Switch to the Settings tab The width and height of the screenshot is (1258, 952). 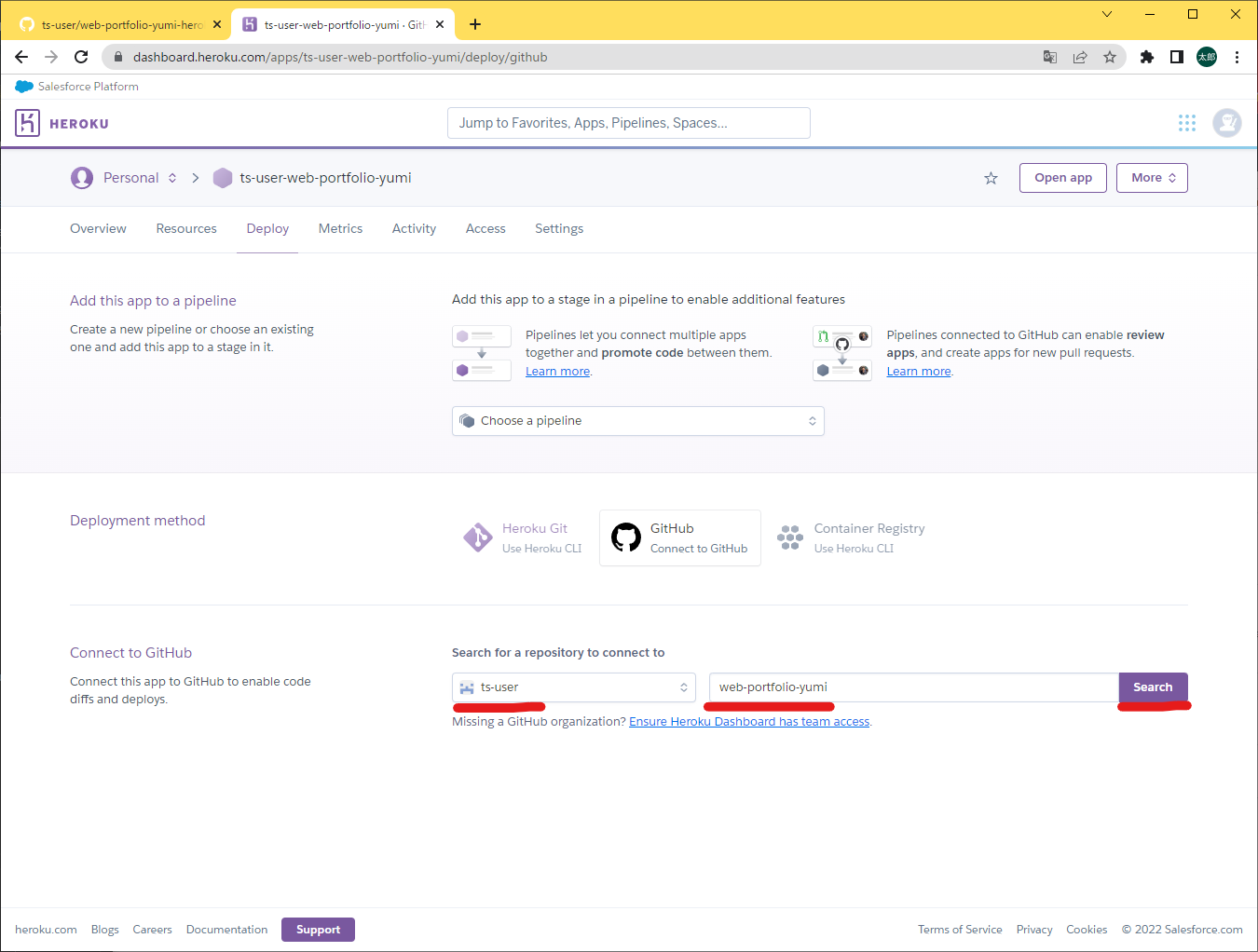tap(559, 228)
